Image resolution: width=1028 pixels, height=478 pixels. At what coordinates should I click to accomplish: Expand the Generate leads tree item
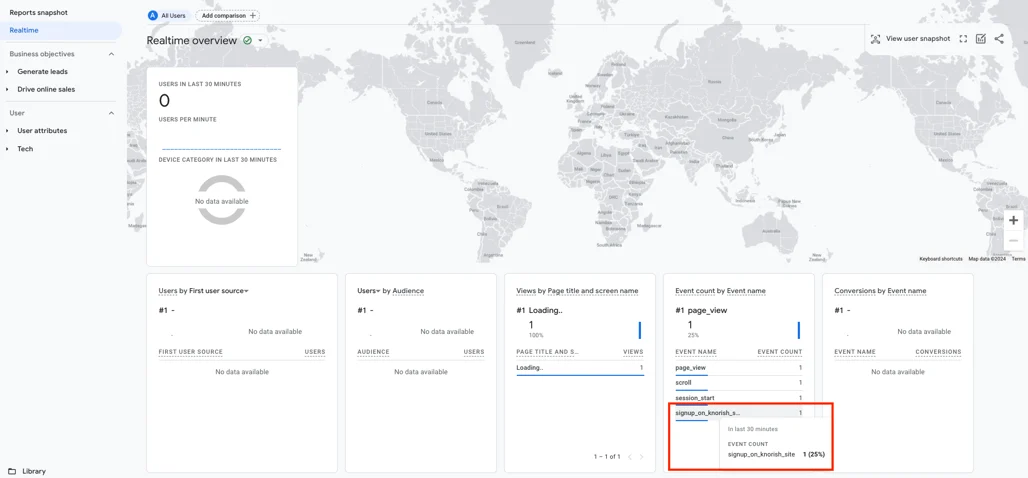tap(7, 72)
